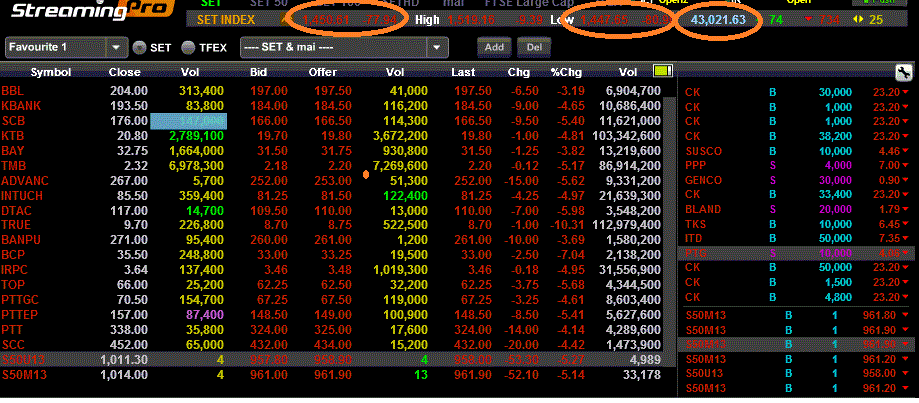Click TRUE percent change -10.31

pyautogui.click(x=566, y=225)
